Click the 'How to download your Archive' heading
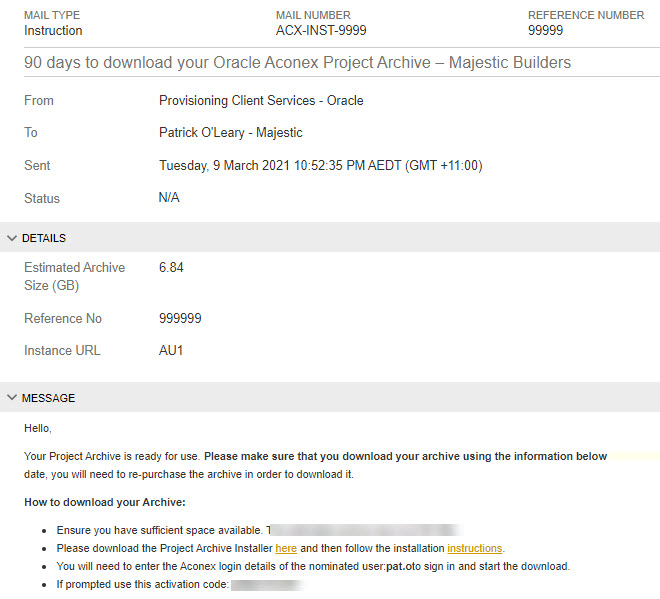 coord(105,502)
